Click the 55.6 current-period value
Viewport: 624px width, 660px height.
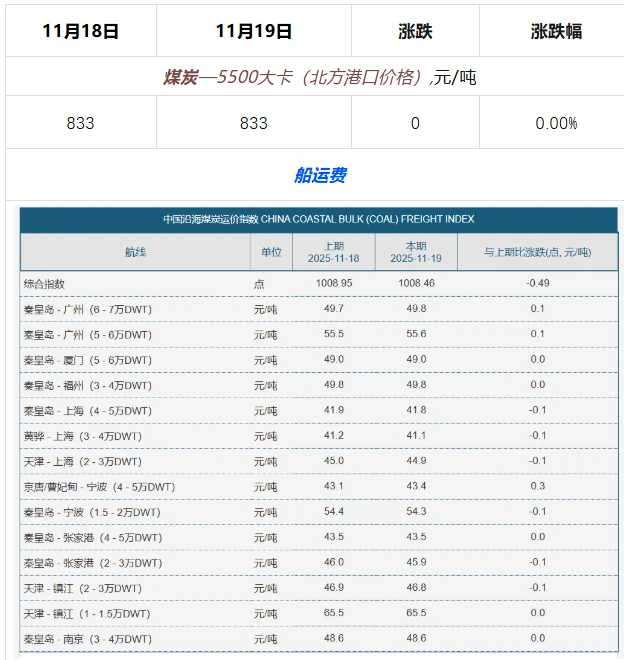click(x=416, y=334)
